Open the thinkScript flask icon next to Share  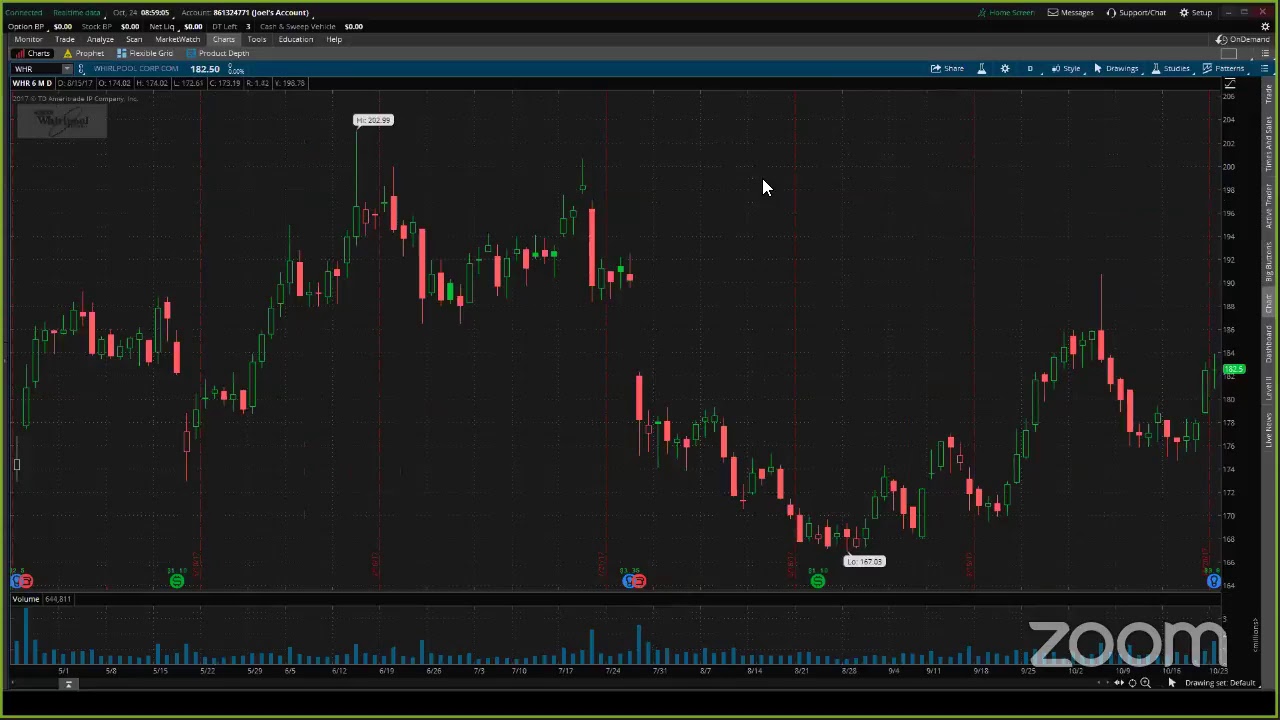click(981, 68)
